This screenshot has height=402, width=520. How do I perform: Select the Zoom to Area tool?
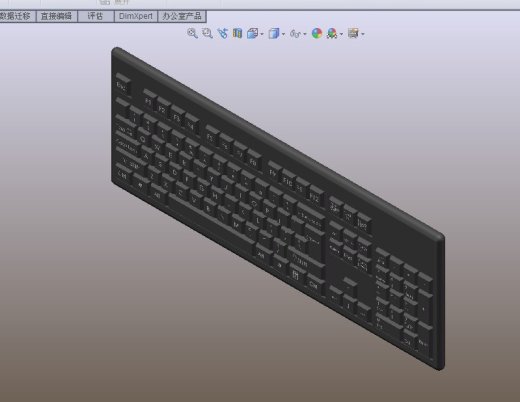[x=207, y=33]
